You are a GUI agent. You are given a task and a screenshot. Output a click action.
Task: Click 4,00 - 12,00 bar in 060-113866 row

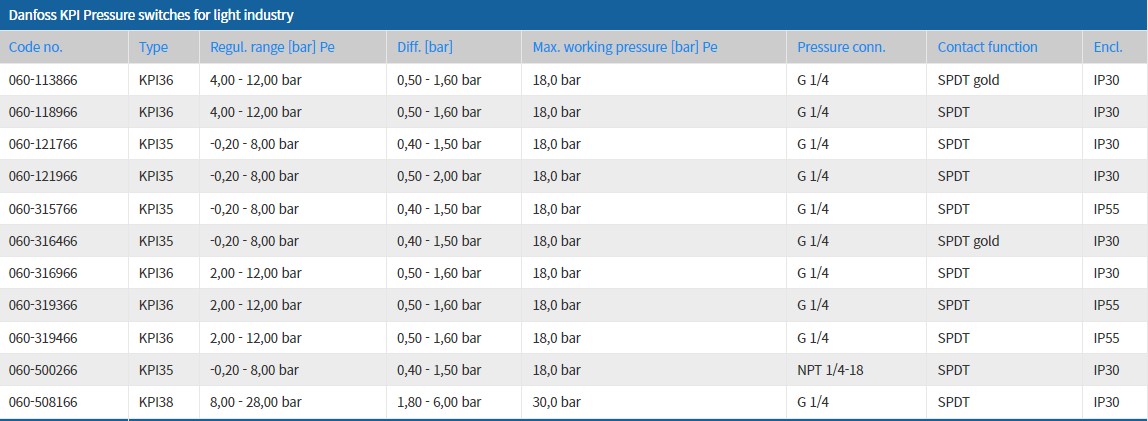tap(256, 80)
